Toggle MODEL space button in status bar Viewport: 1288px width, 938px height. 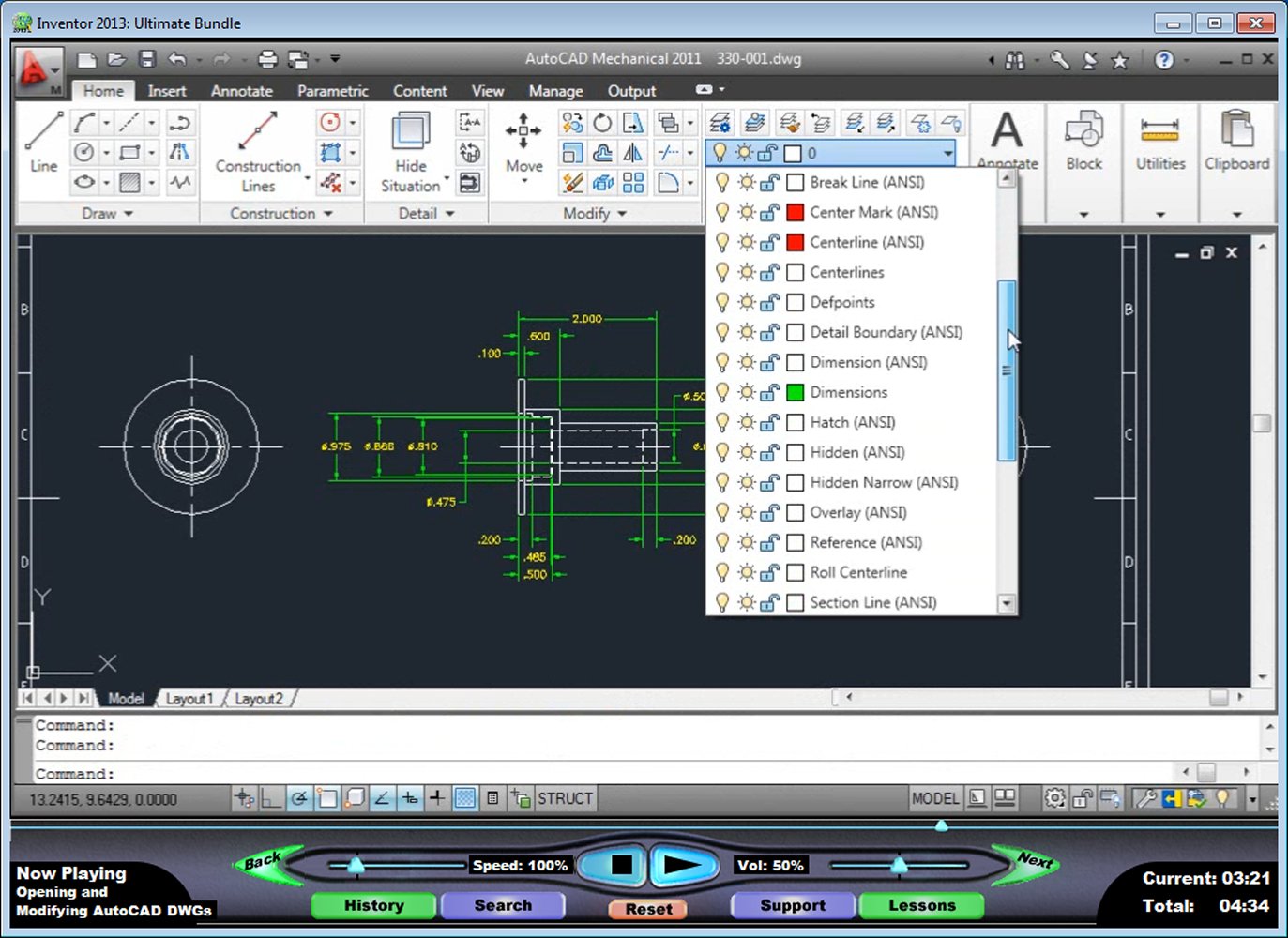coord(935,798)
